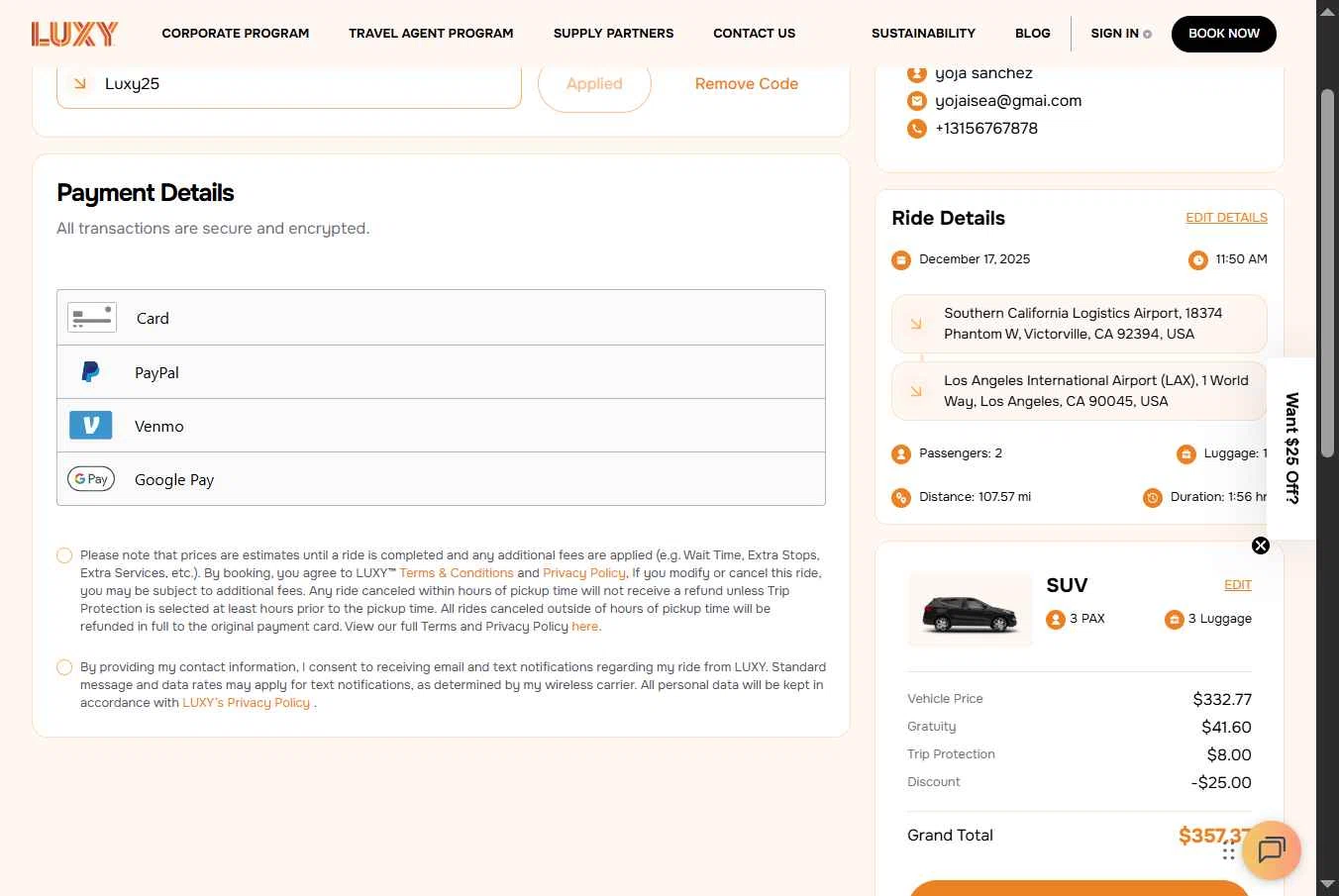
Task: Click Sign In
Action: tap(1115, 34)
